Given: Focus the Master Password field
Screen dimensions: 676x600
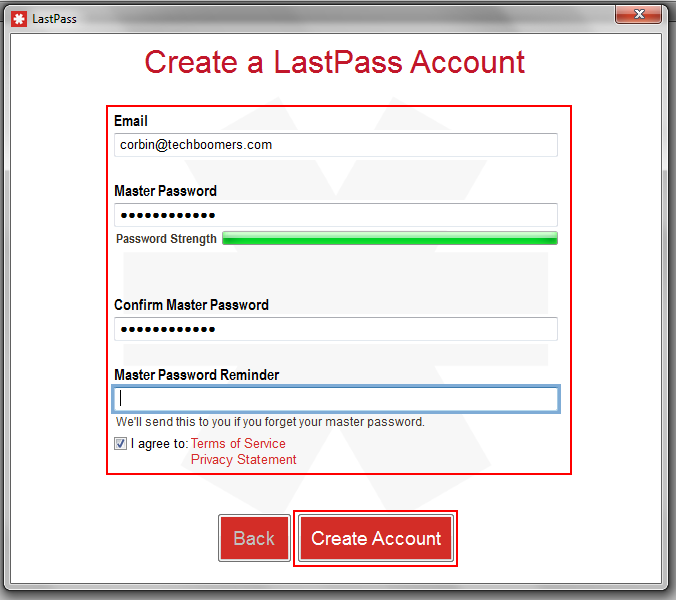Looking at the screenshot, I should (x=335, y=215).
